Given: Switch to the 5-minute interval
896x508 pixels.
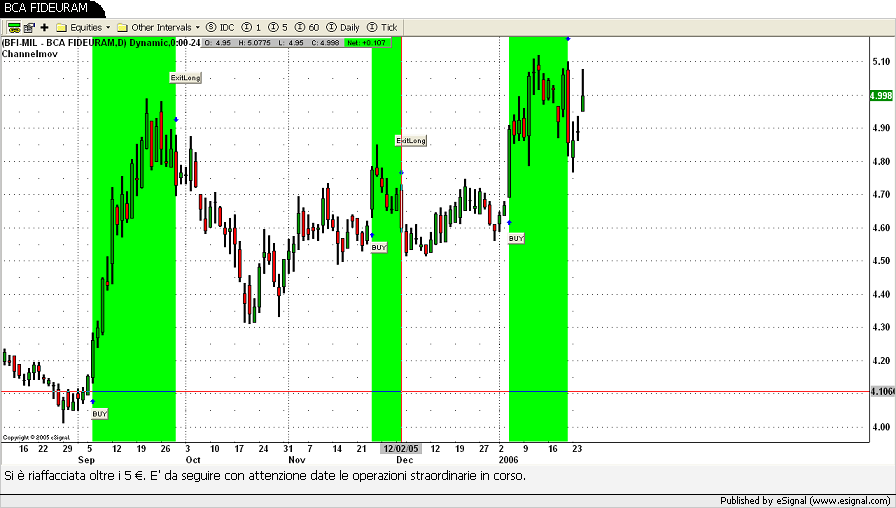Looking at the screenshot, I should pyautogui.click(x=279, y=27).
